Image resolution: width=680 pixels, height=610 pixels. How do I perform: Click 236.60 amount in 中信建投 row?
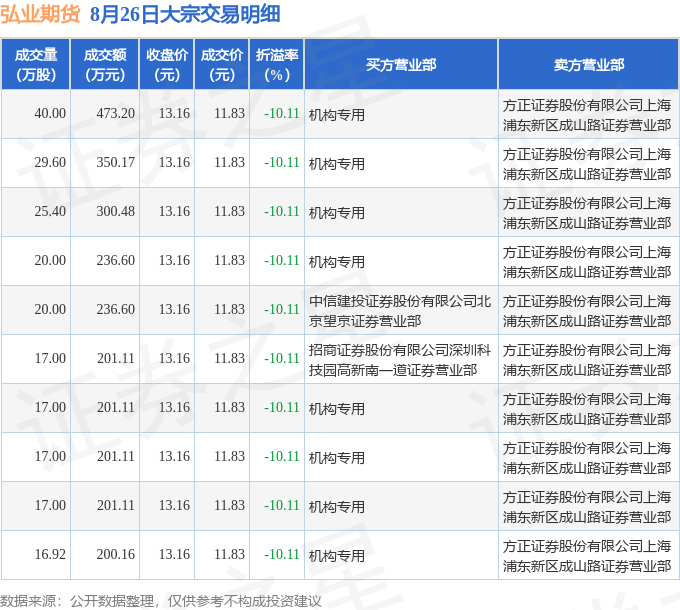coord(116,310)
